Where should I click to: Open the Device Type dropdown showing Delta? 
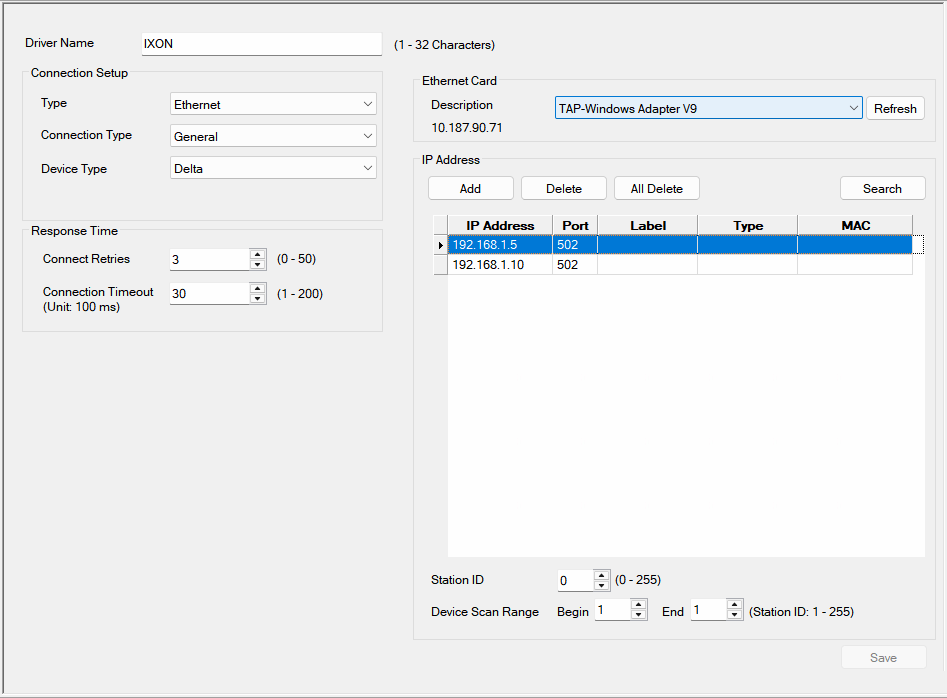pos(273,168)
